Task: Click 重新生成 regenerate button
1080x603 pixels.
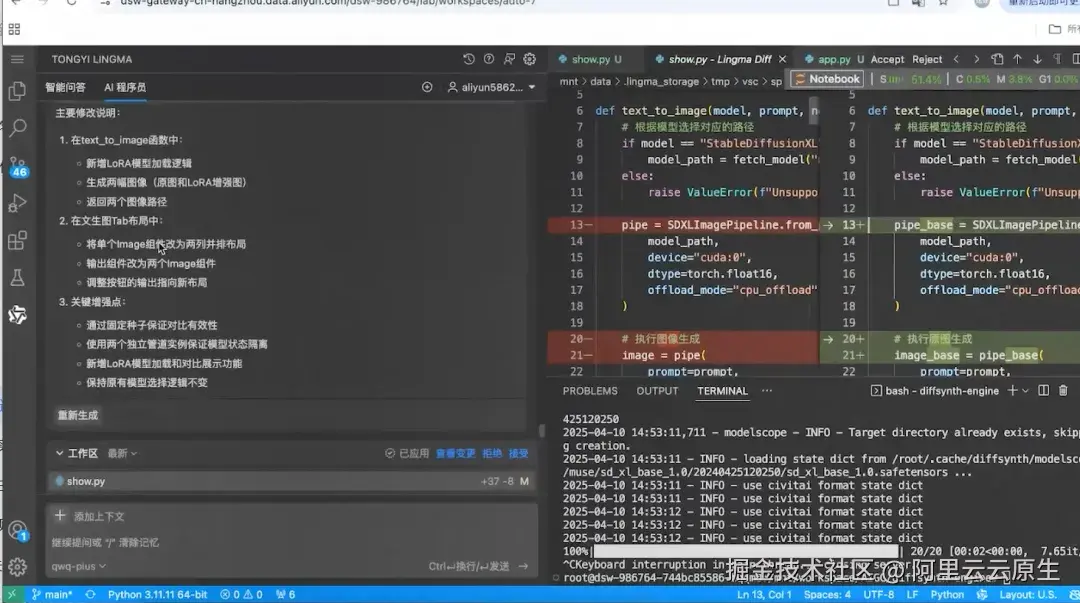Action: click(x=78, y=416)
